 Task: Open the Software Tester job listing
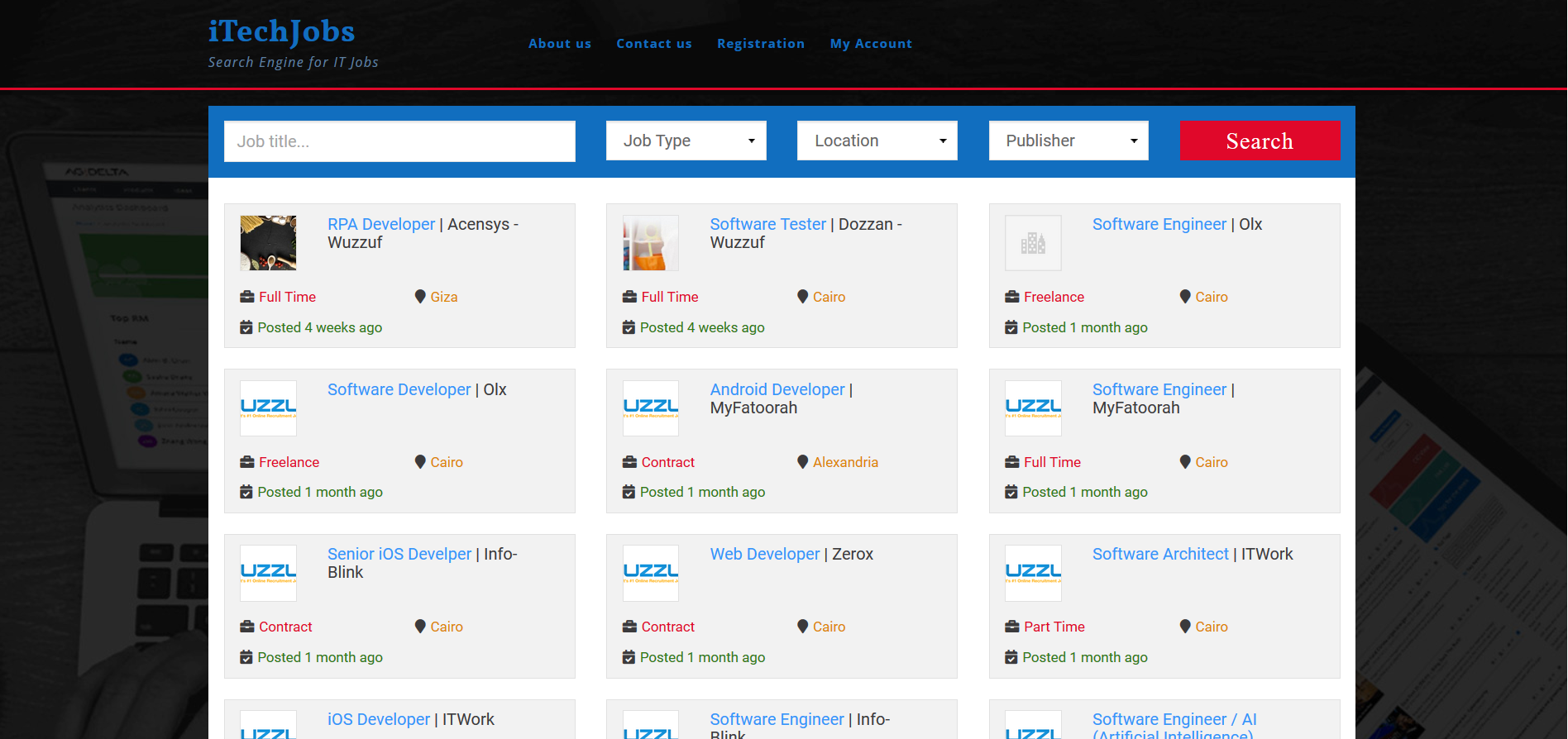pos(768,224)
